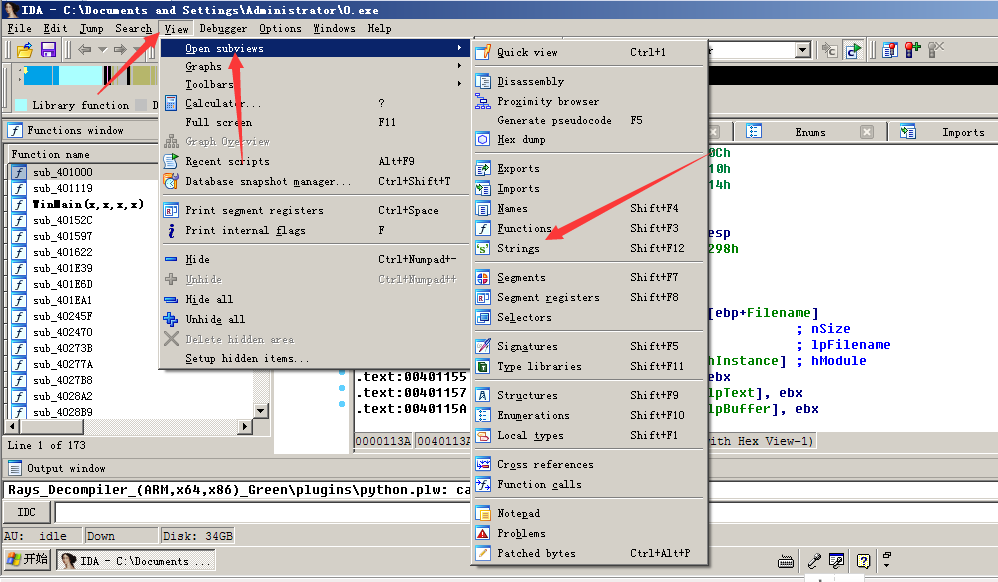Select Setup hidden items entry

pos(315,358)
